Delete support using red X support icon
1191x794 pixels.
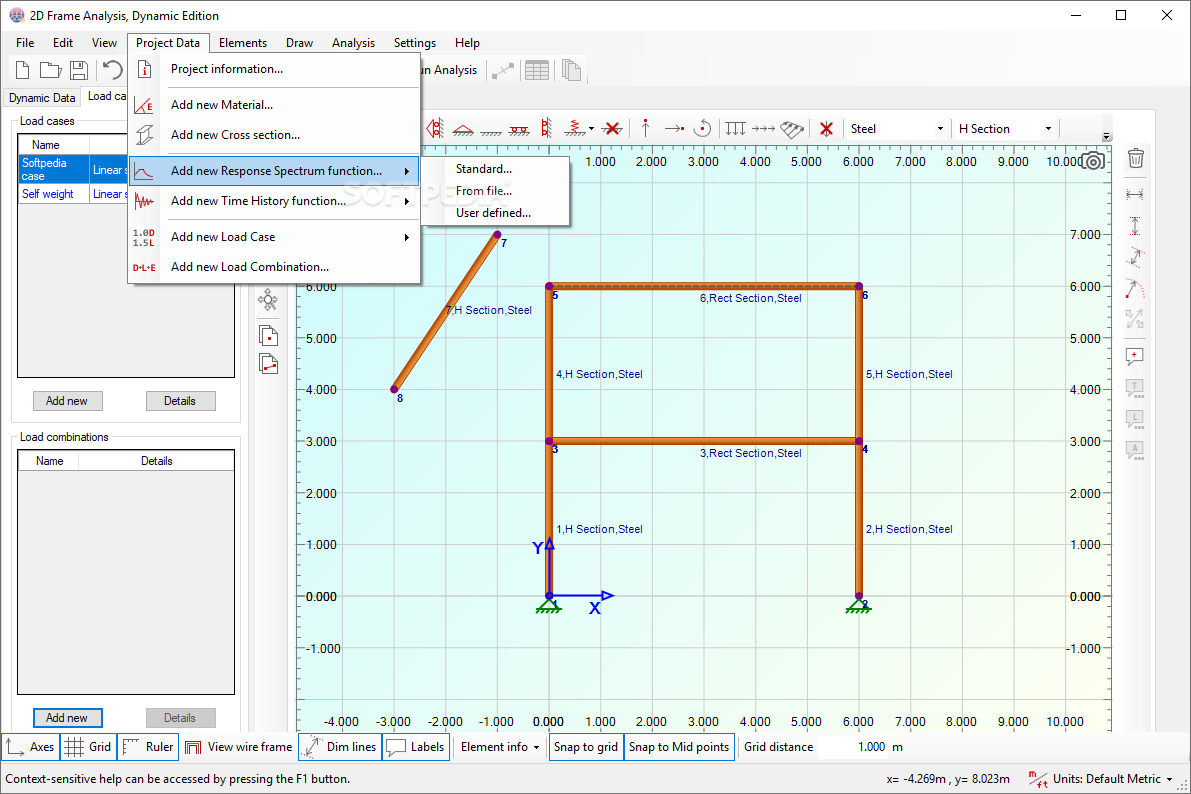pos(612,128)
